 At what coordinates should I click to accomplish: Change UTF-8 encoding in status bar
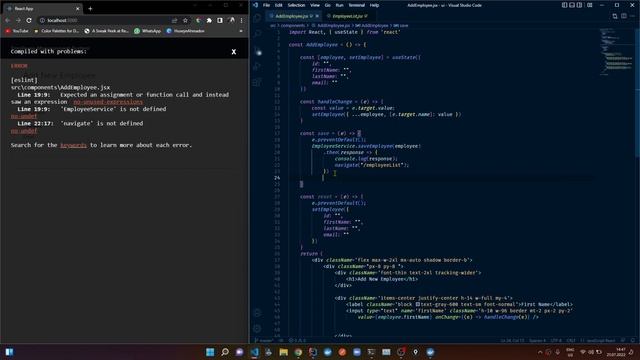[556, 340]
